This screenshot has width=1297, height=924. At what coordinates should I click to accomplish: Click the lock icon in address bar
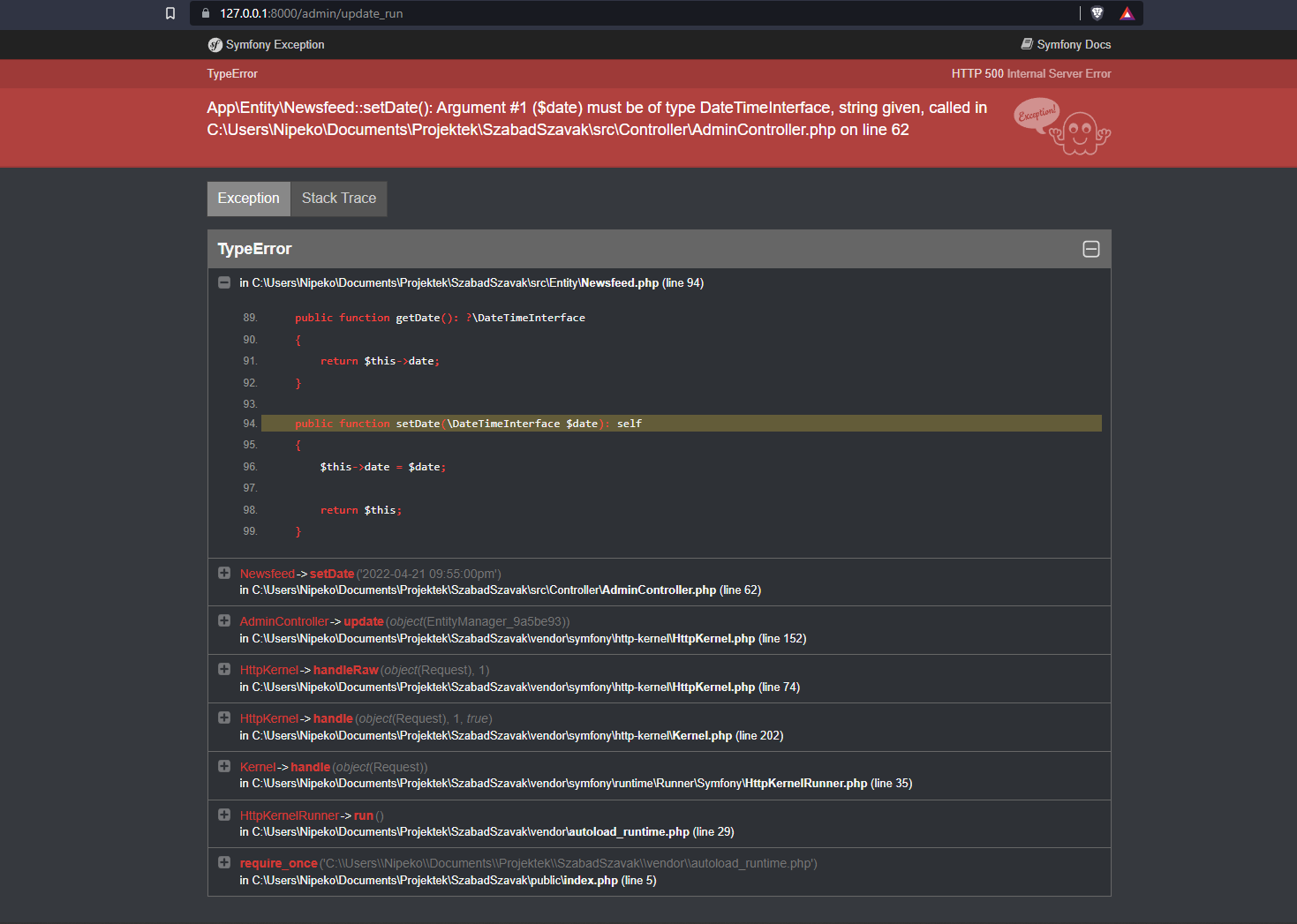pos(206,13)
